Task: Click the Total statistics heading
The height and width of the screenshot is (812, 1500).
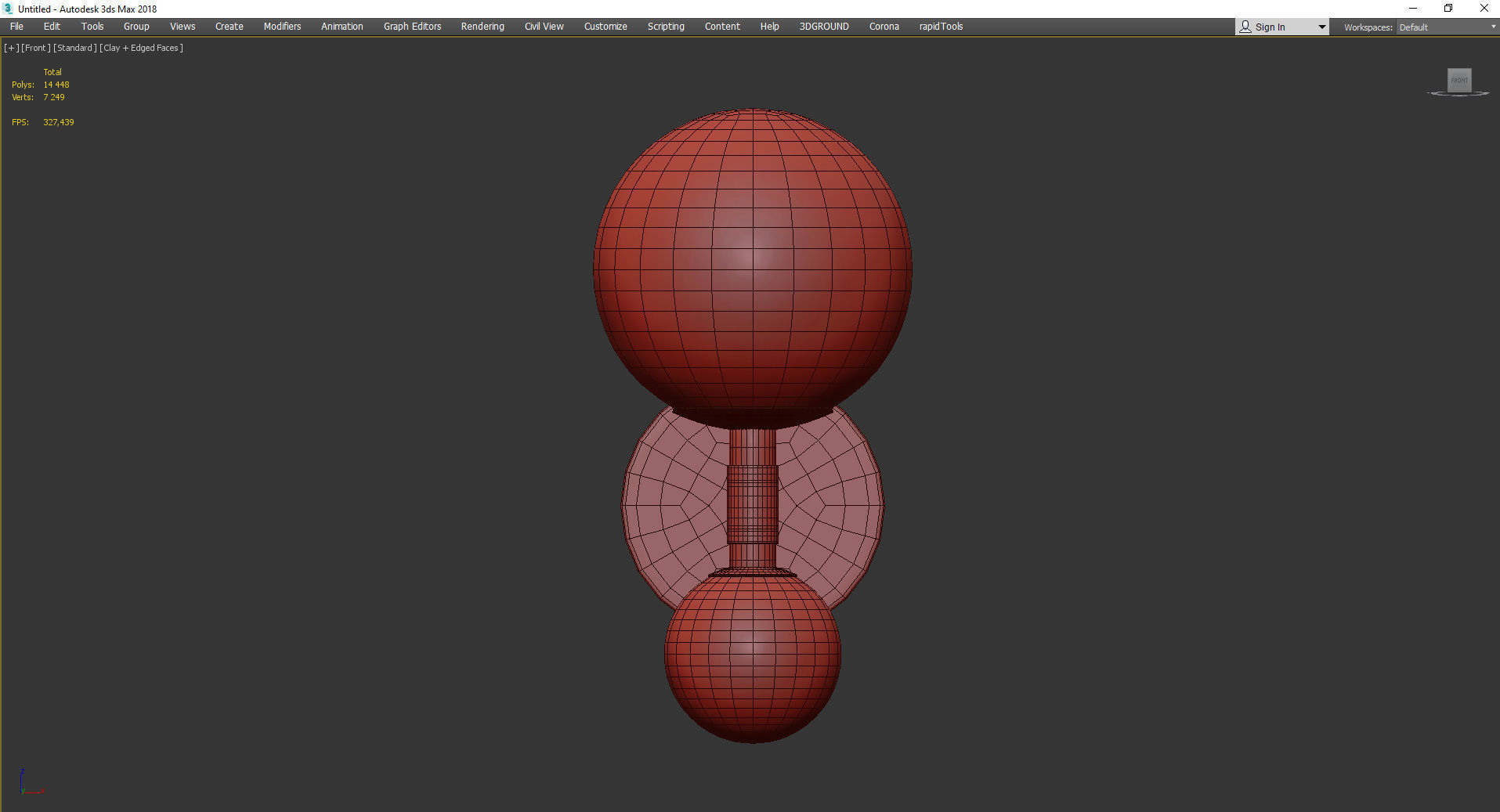Action: (x=52, y=72)
